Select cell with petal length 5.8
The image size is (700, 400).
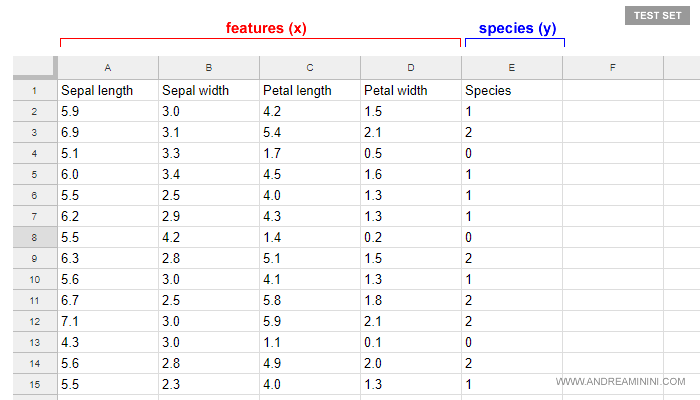point(310,300)
